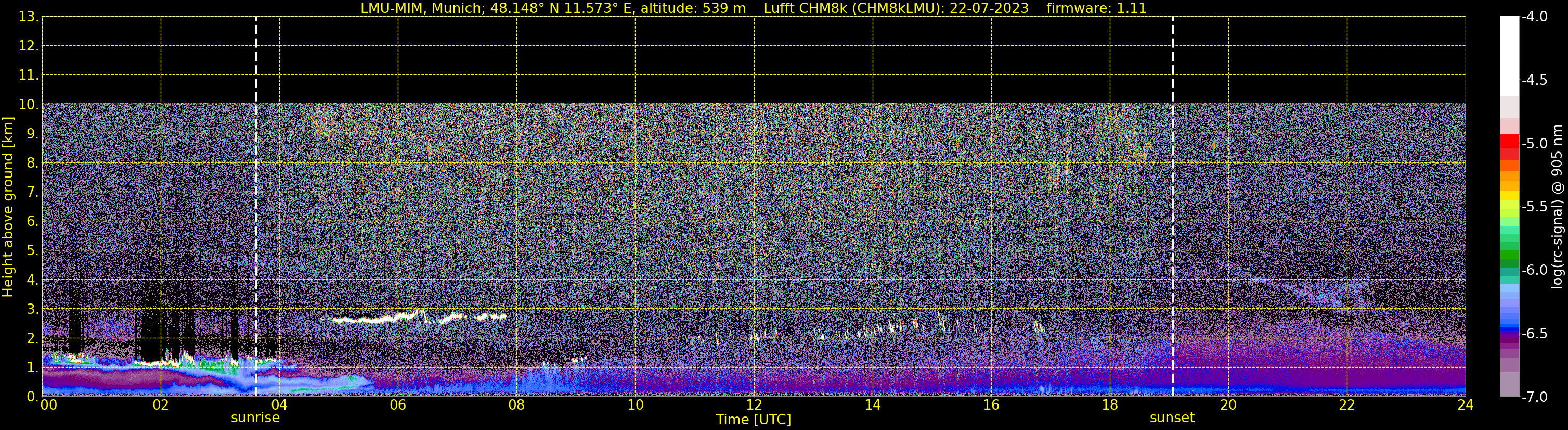Click the '12.' tick on the height axis
Viewport: 1568px width, 430px height.
29,46
